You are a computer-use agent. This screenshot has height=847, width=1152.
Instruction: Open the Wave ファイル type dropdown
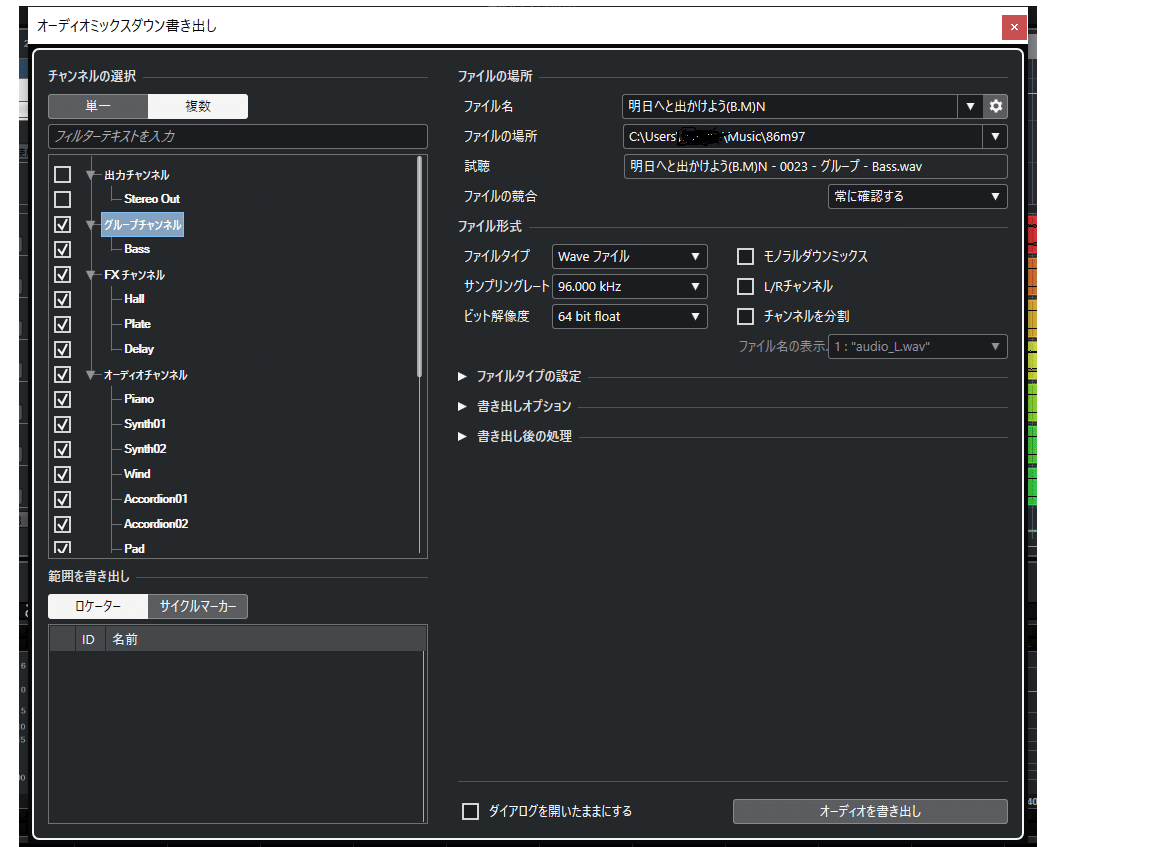tap(630, 256)
